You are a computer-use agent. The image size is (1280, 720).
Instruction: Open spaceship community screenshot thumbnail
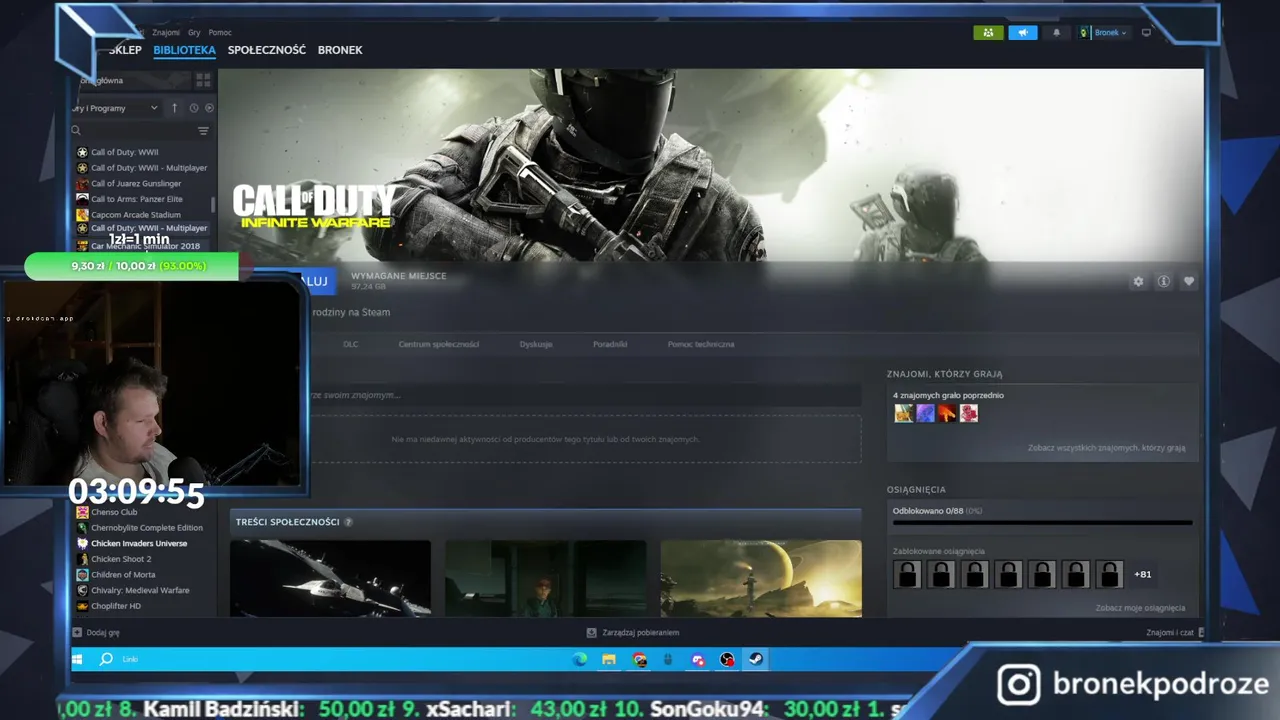coord(330,578)
